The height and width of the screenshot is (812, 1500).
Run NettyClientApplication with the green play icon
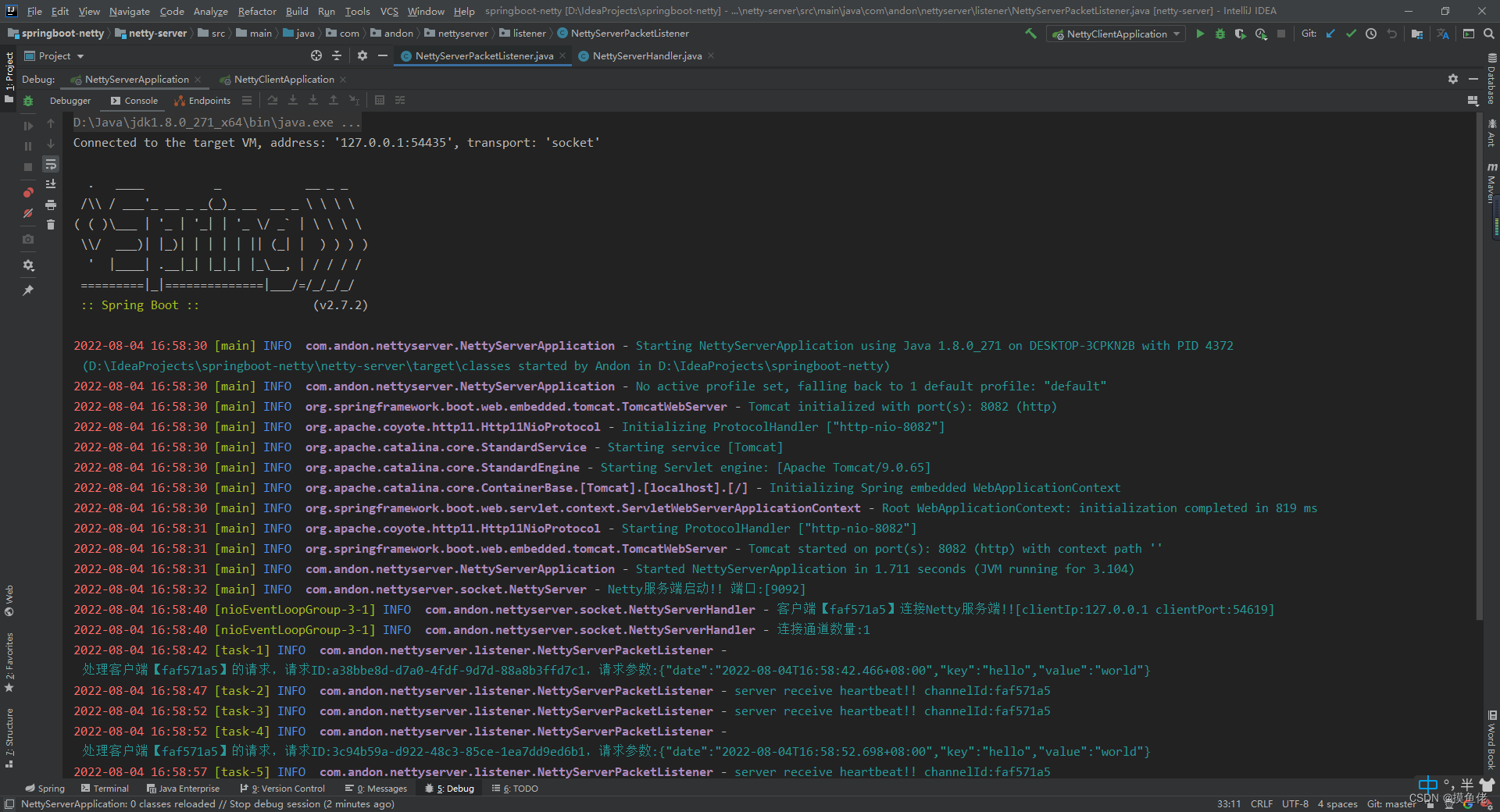(x=1200, y=34)
